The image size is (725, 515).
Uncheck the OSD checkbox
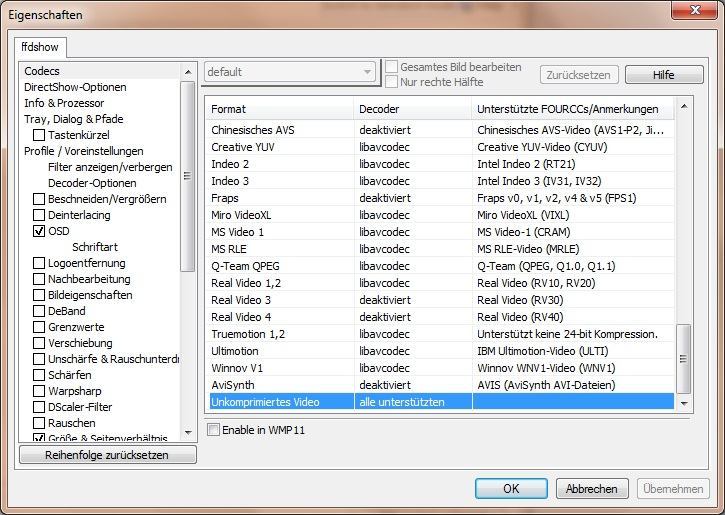tap(39, 231)
